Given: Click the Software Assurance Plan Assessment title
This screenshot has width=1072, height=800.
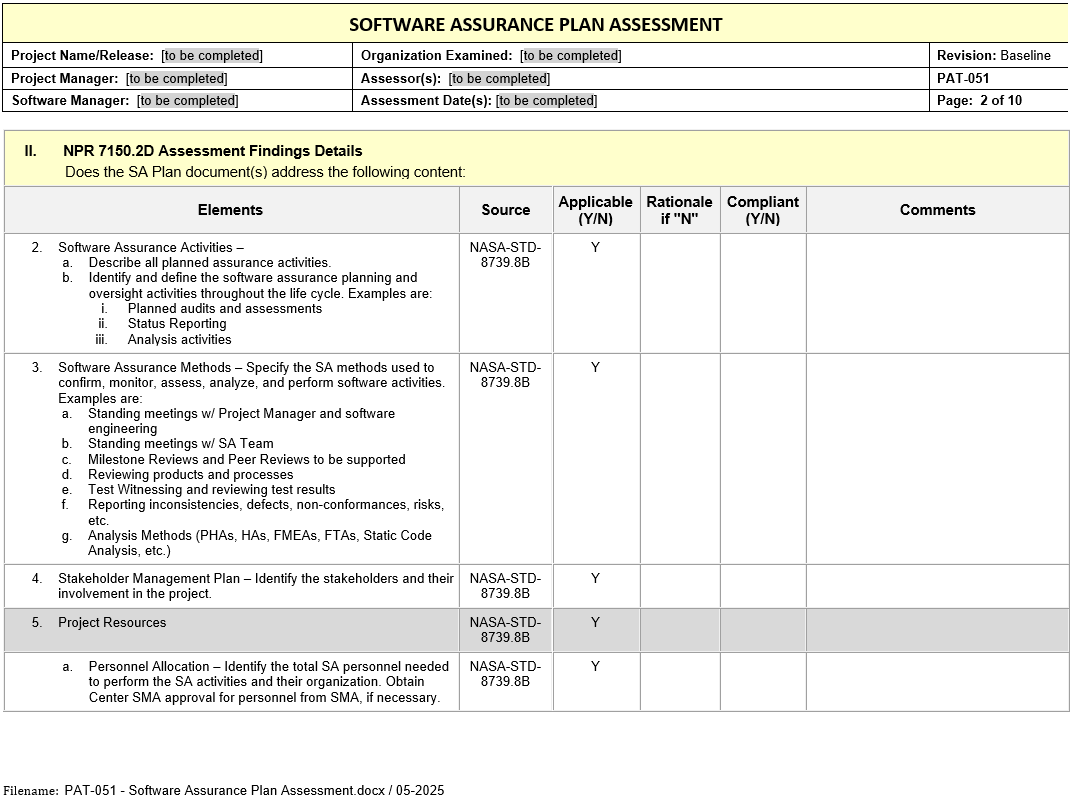Looking at the screenshot, I should (535, 25).
